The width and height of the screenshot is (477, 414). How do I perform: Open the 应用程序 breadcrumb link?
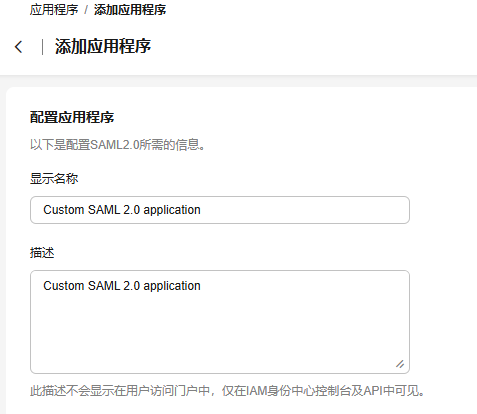coord(54,10)
